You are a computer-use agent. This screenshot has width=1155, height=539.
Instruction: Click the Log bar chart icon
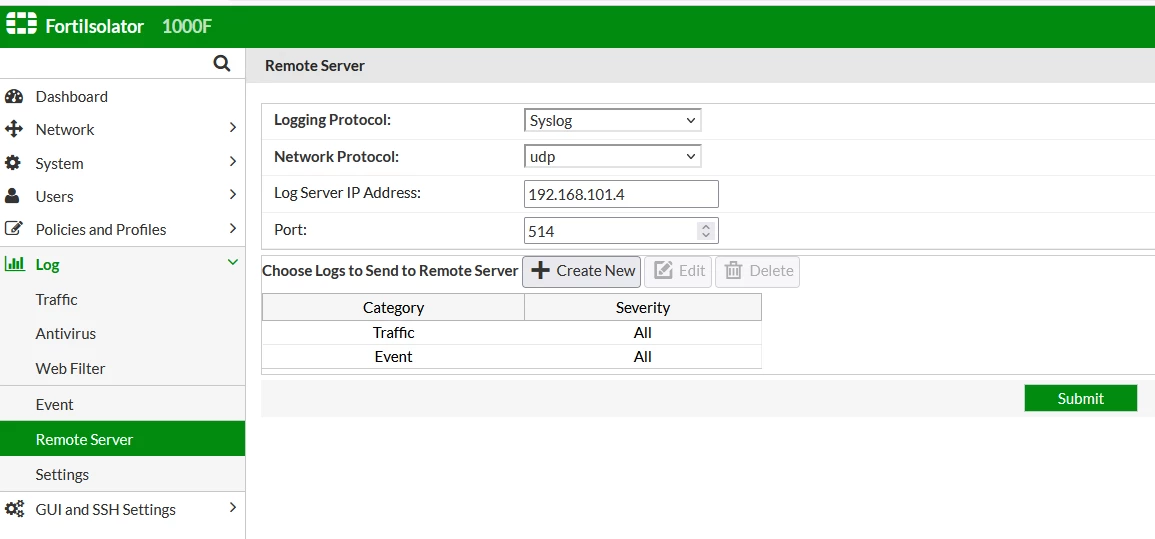14,264
